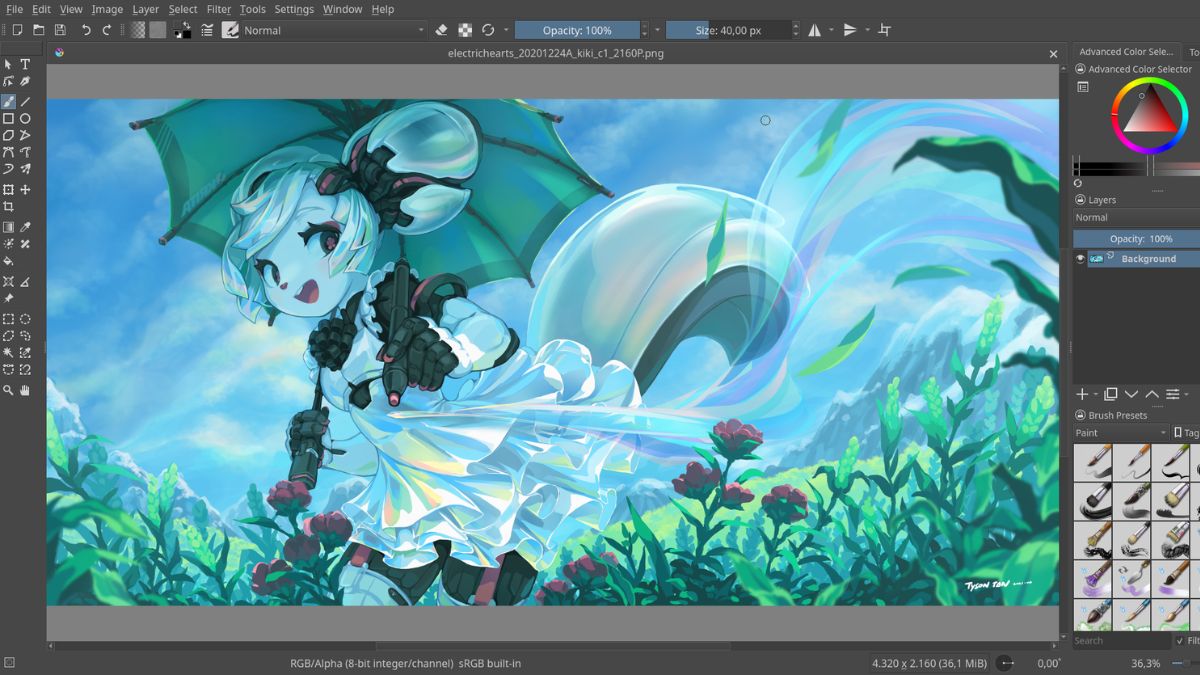Select the Crop tool
The width and height of the screenshot is (1200, 675).
[x=9, y=207]
